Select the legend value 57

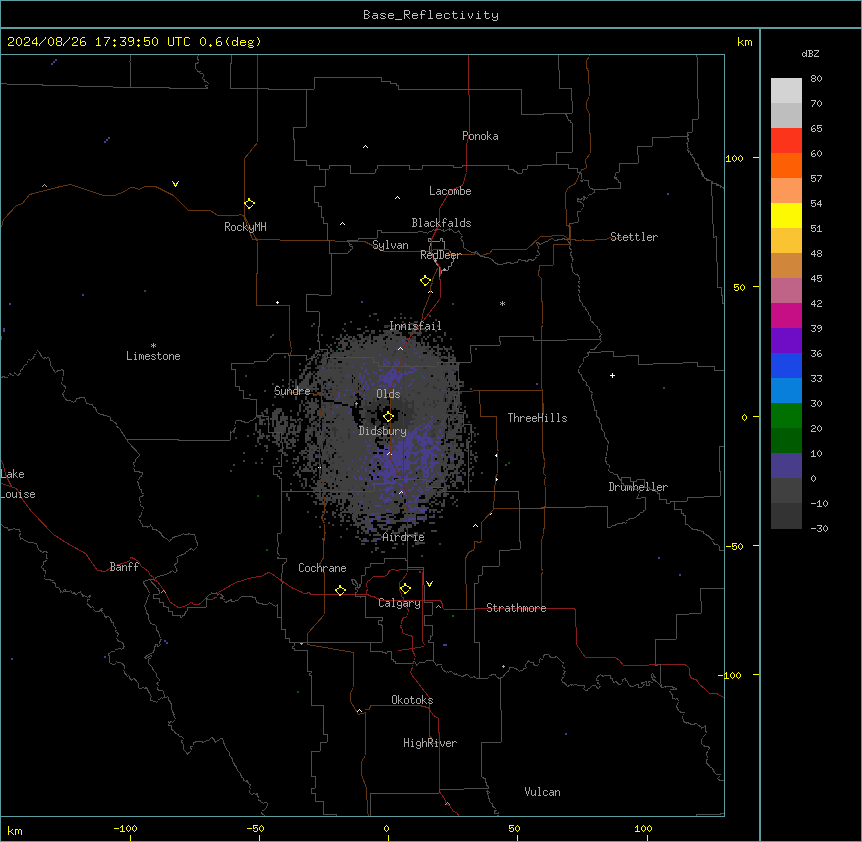(816, 178)
